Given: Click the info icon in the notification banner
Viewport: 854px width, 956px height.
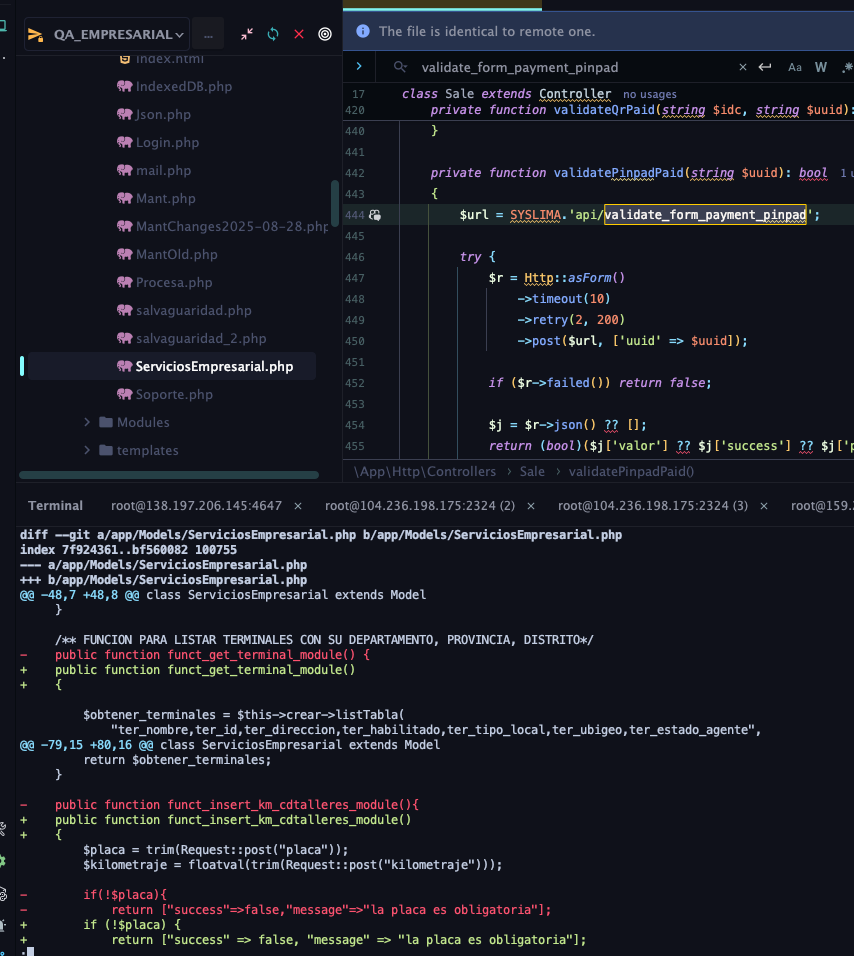Looking at the screenshot, I should (362, 31).
